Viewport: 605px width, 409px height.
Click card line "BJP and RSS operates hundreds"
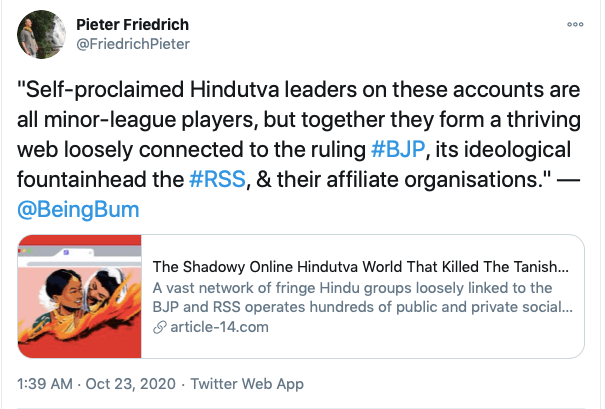[x=360, y=308]
